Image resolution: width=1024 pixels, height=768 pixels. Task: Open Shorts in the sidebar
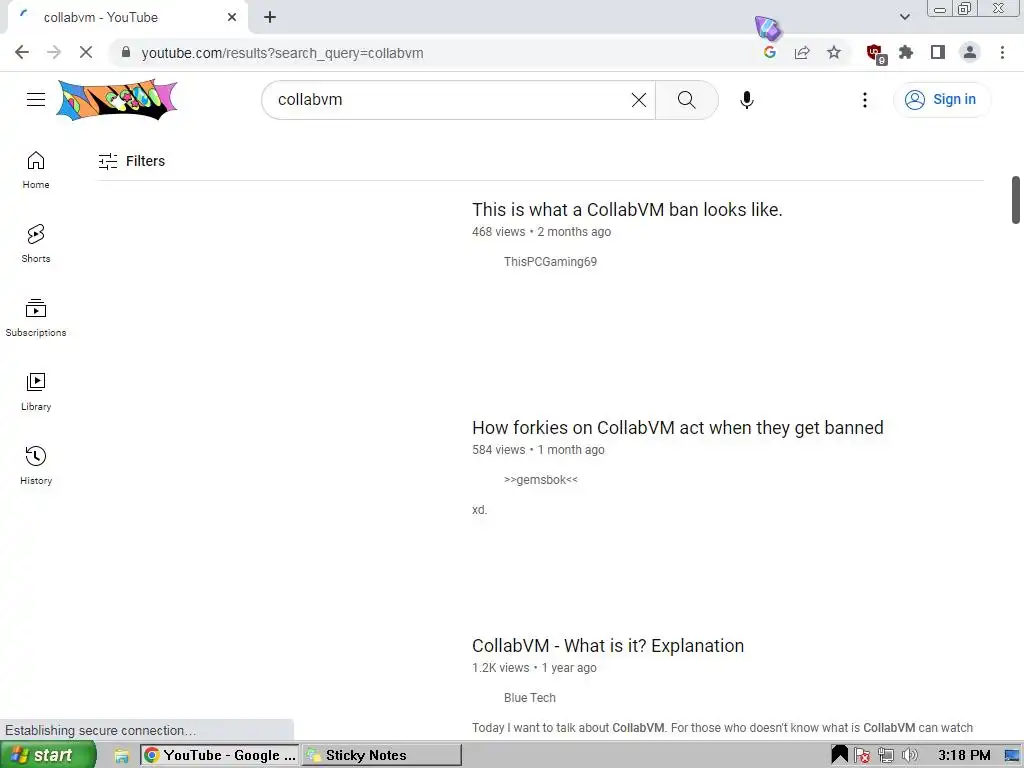(36, 244)
